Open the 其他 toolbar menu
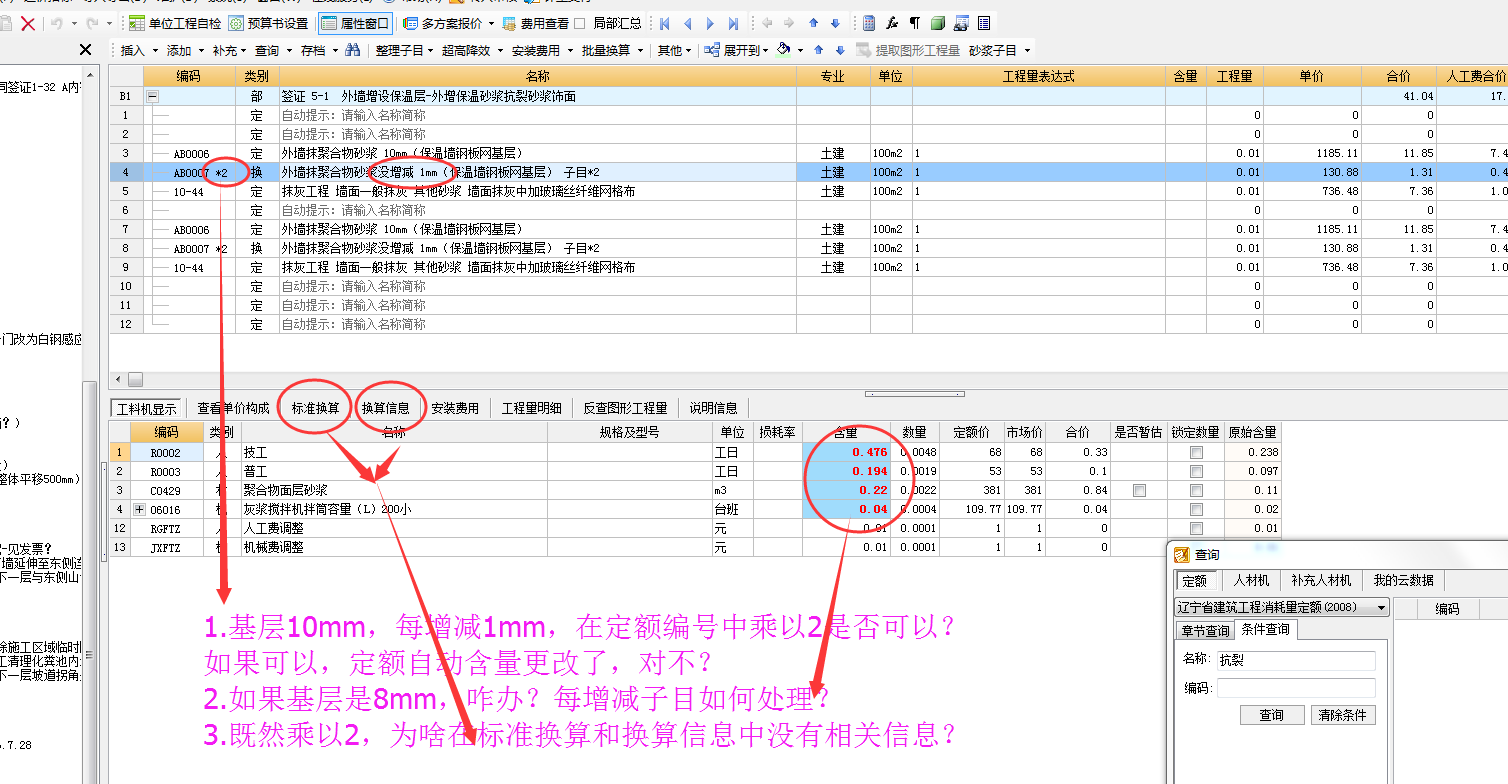 click(x=674, y=50)
